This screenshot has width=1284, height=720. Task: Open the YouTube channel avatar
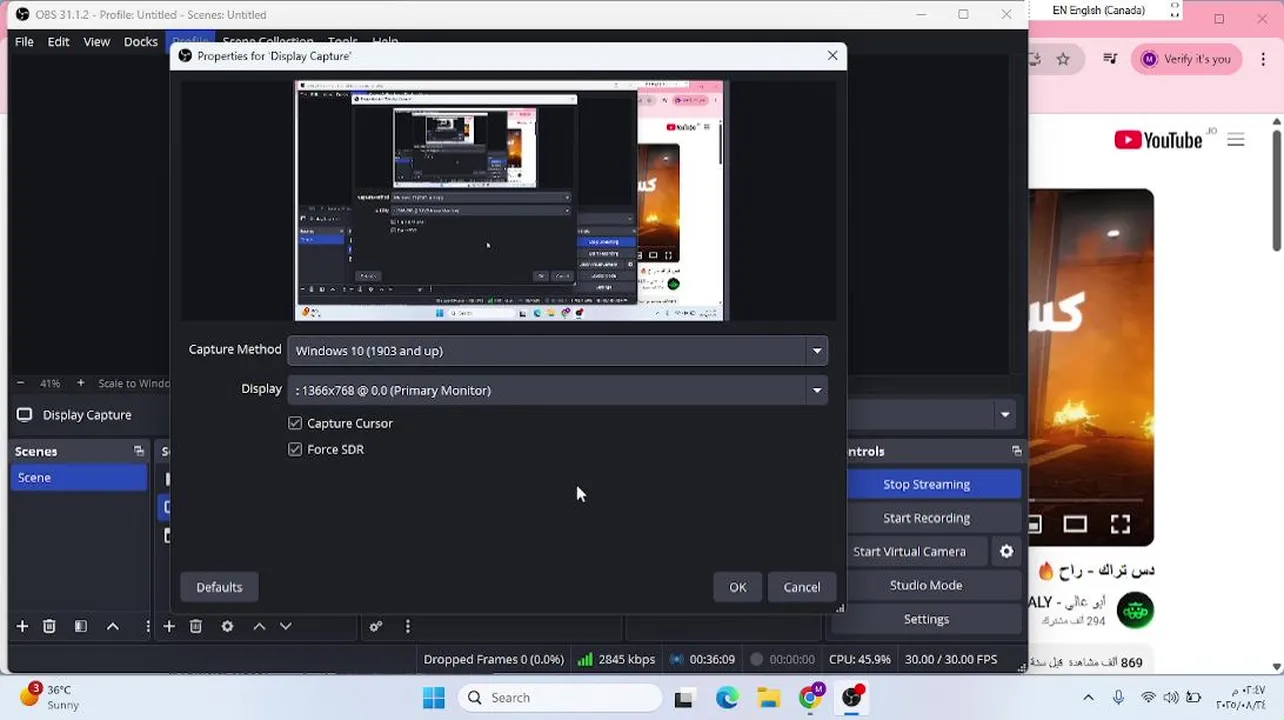1135,610
